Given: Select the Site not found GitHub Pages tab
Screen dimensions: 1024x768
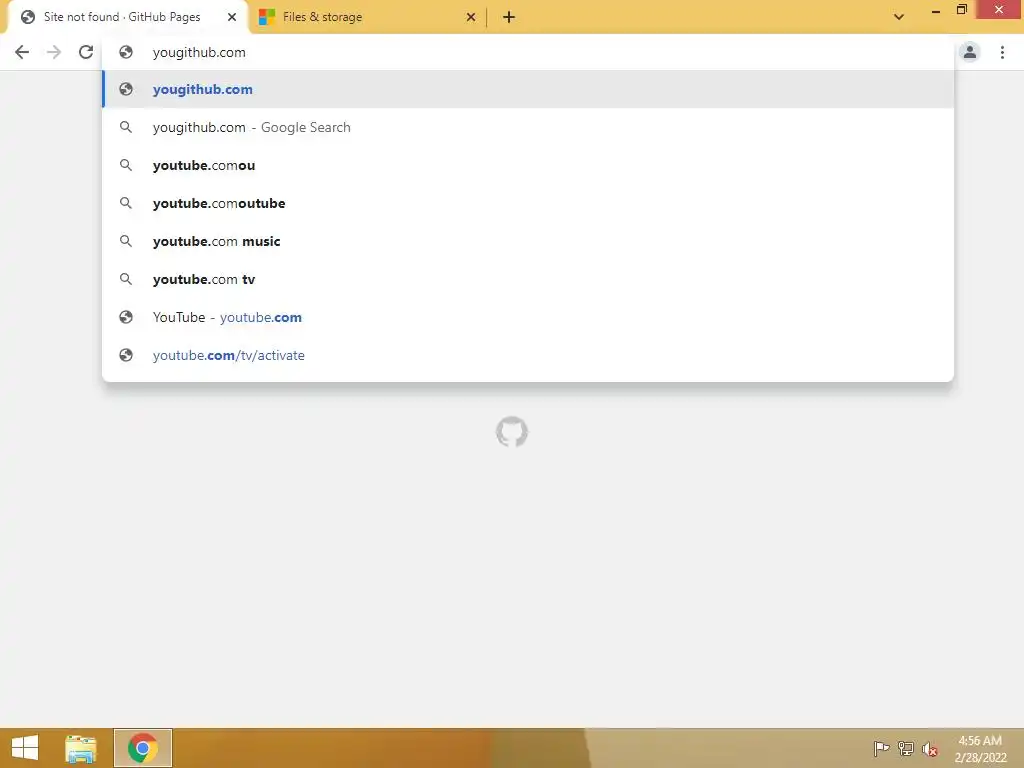Looking at the screenshot, I should click(127, 17).
